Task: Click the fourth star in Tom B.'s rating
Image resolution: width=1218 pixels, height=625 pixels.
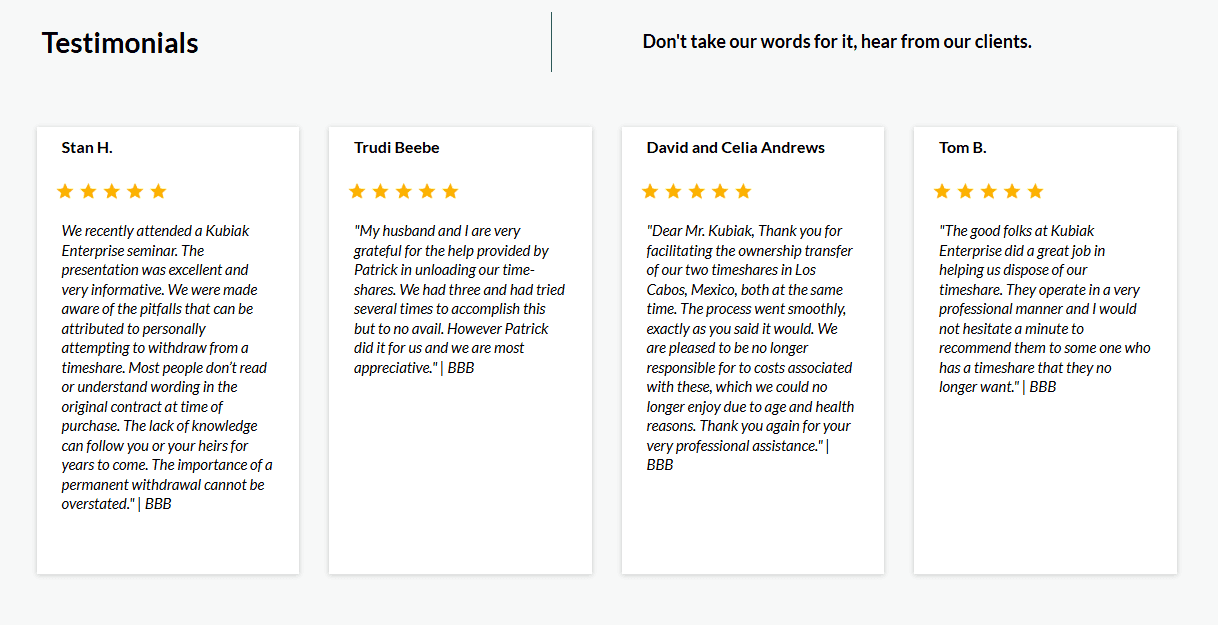Action: (x=1012, y=191)
